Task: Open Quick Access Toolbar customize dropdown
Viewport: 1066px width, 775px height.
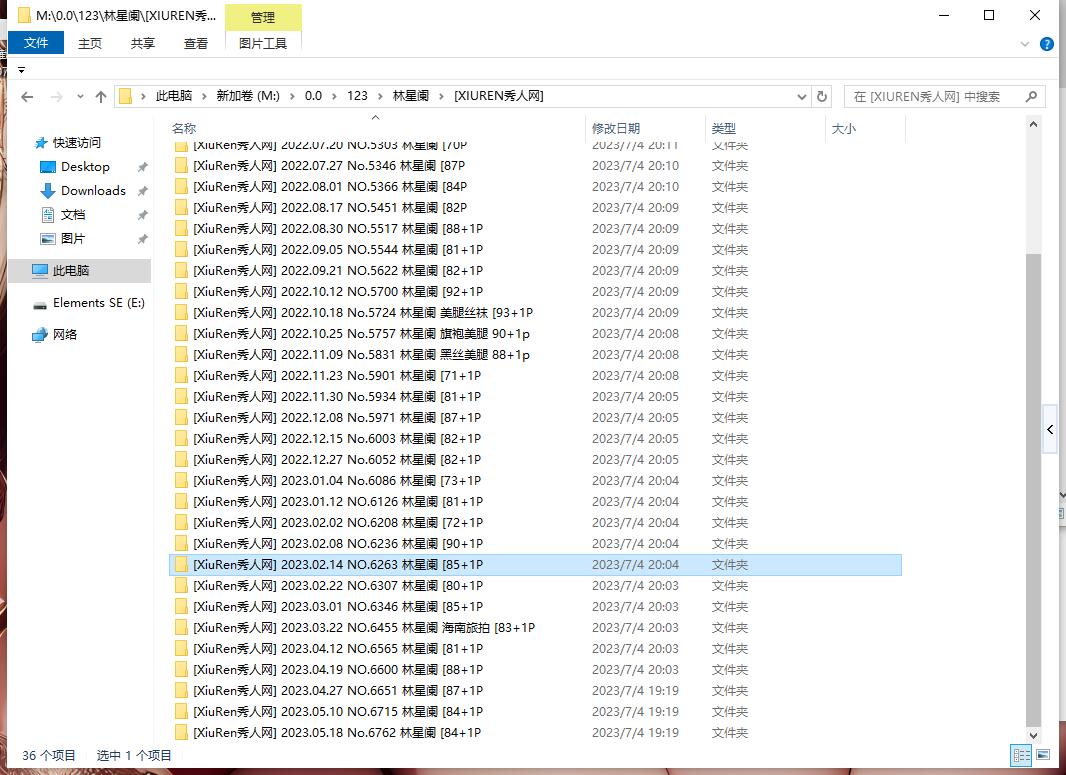Action: (21, 69)
